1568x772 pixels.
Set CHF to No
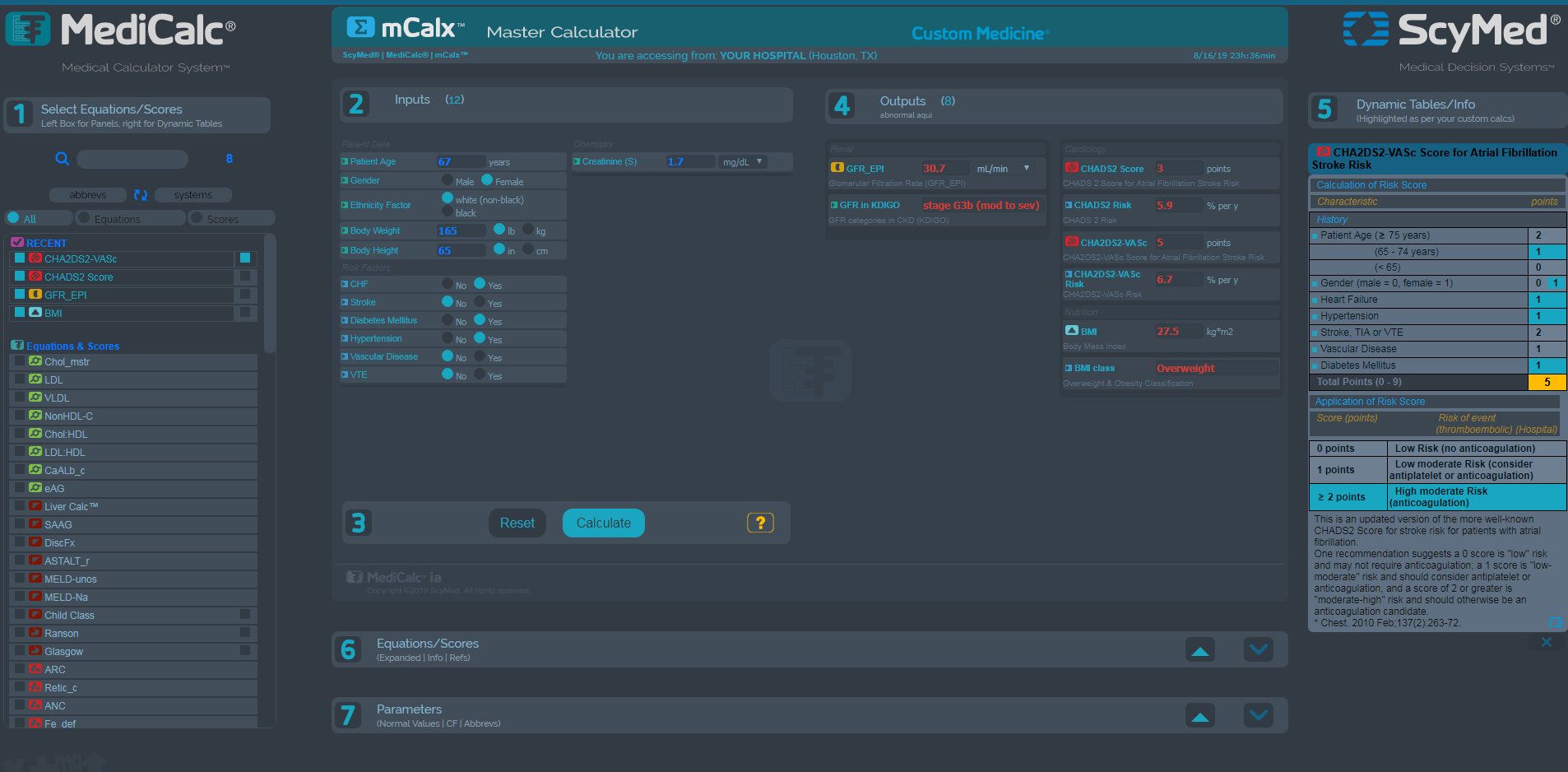coord(448,284)
